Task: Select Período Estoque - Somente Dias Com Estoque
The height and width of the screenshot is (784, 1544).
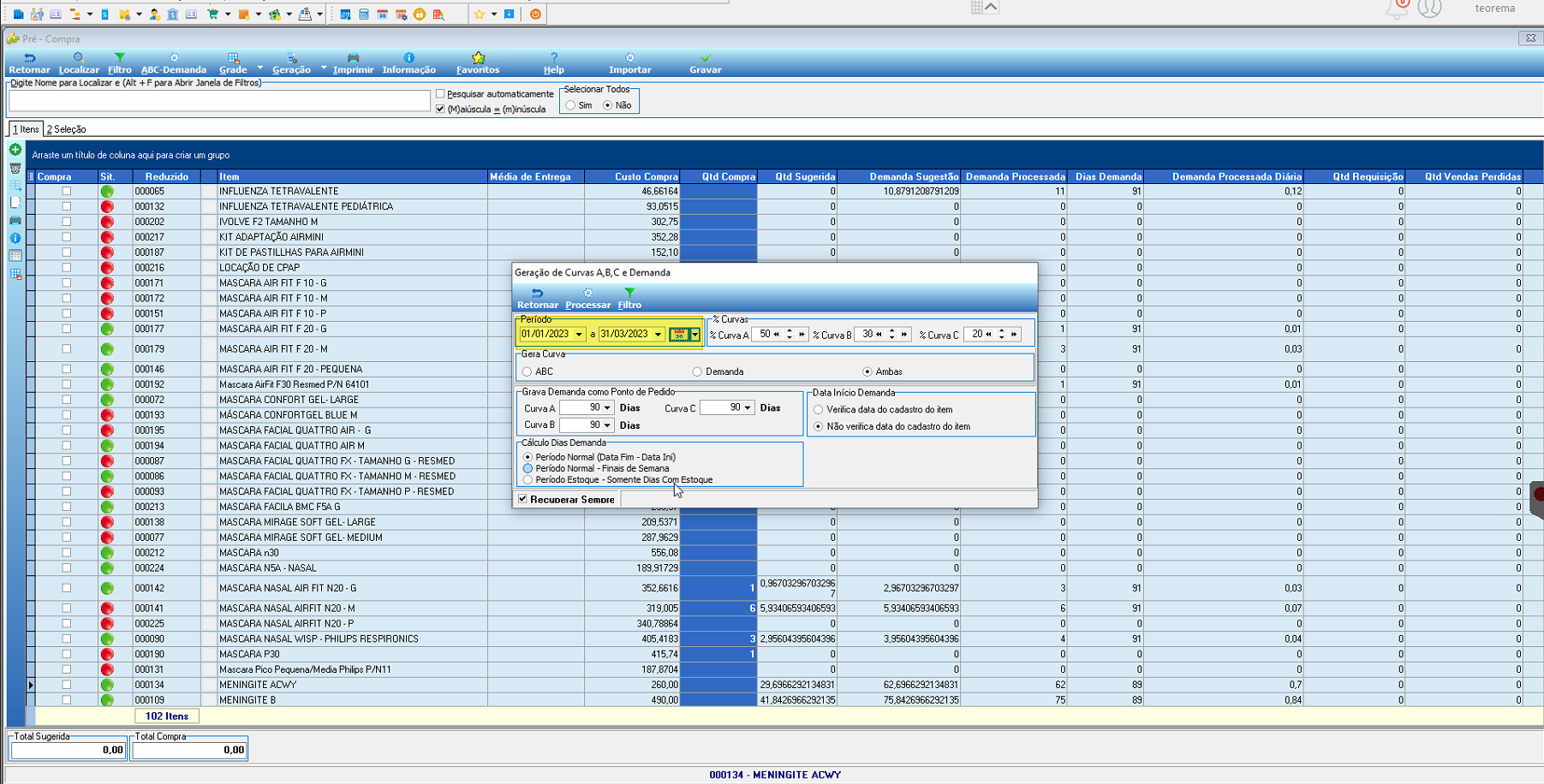Action: point(528,480)
